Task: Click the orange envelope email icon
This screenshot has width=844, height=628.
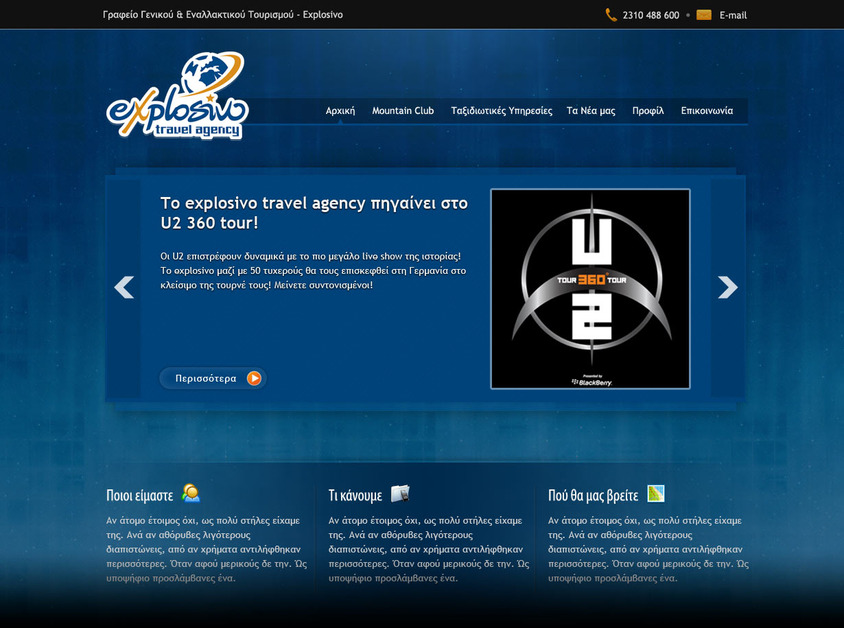Action: [x=704, y=15]
